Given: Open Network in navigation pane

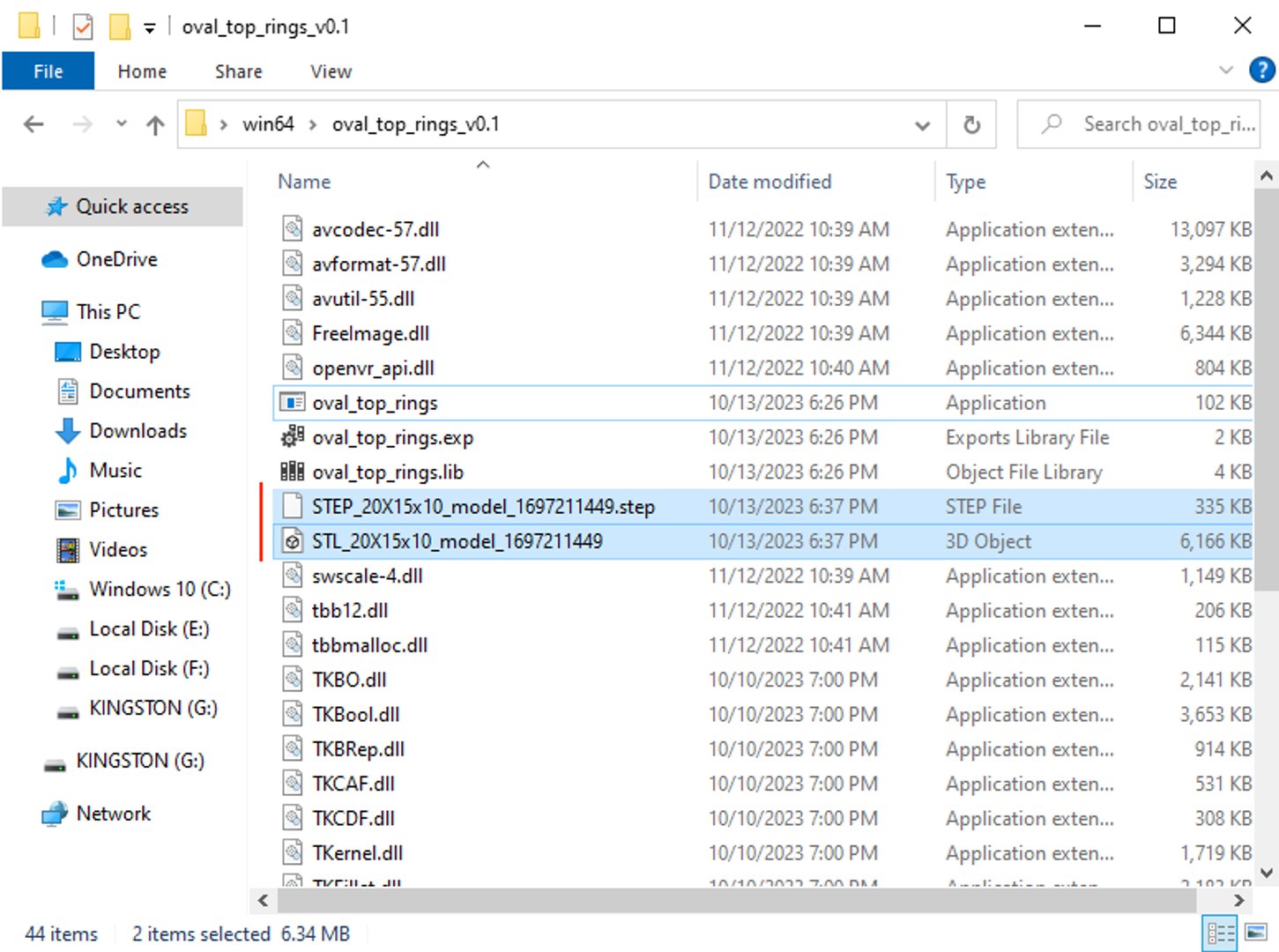Looking at the screenshot, I should pos(96,814).
